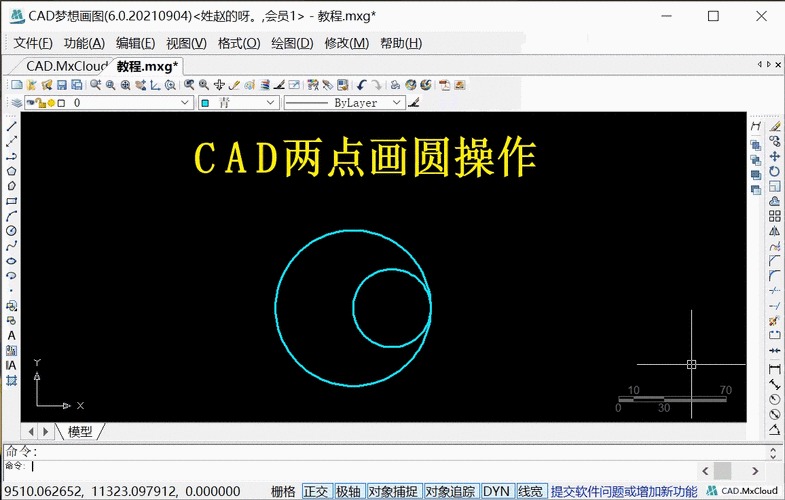Viewport: 785px width, 500px height.
Task: Toggle 对象捕捉 object snap
Action: [x=393, y=491]
